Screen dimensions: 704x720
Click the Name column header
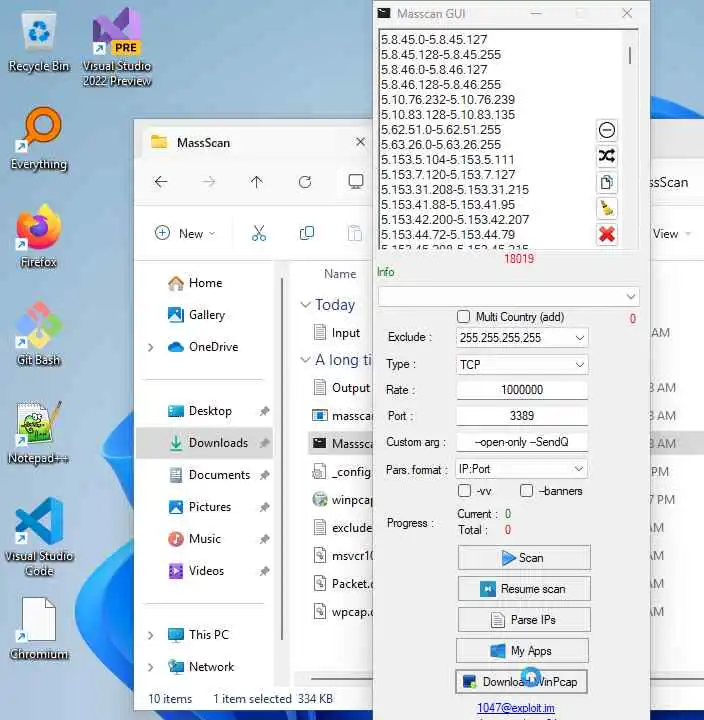[x=340, y=274]
